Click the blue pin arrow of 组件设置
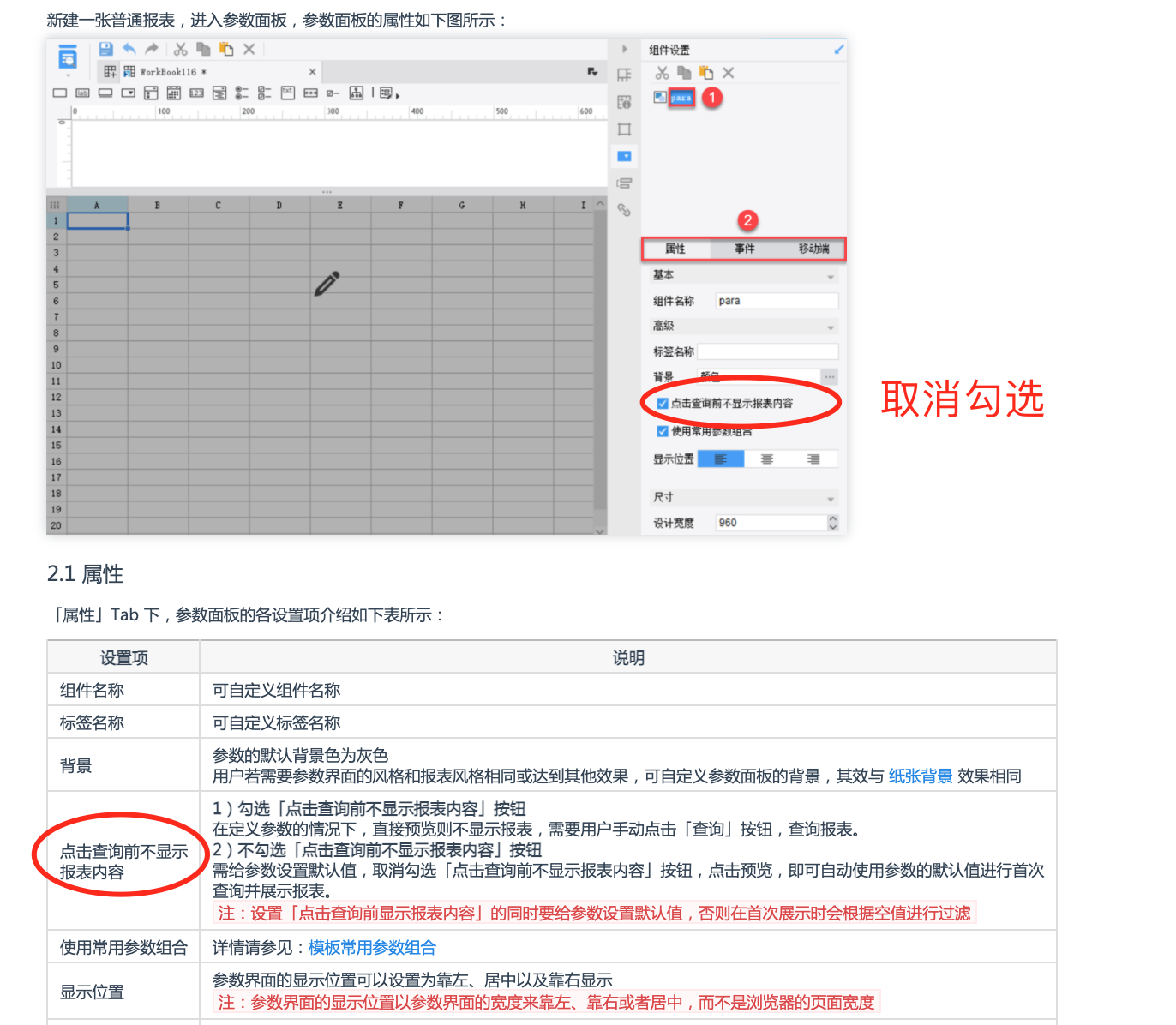This screenshot has height=1025, width=1176. (838, 50)
